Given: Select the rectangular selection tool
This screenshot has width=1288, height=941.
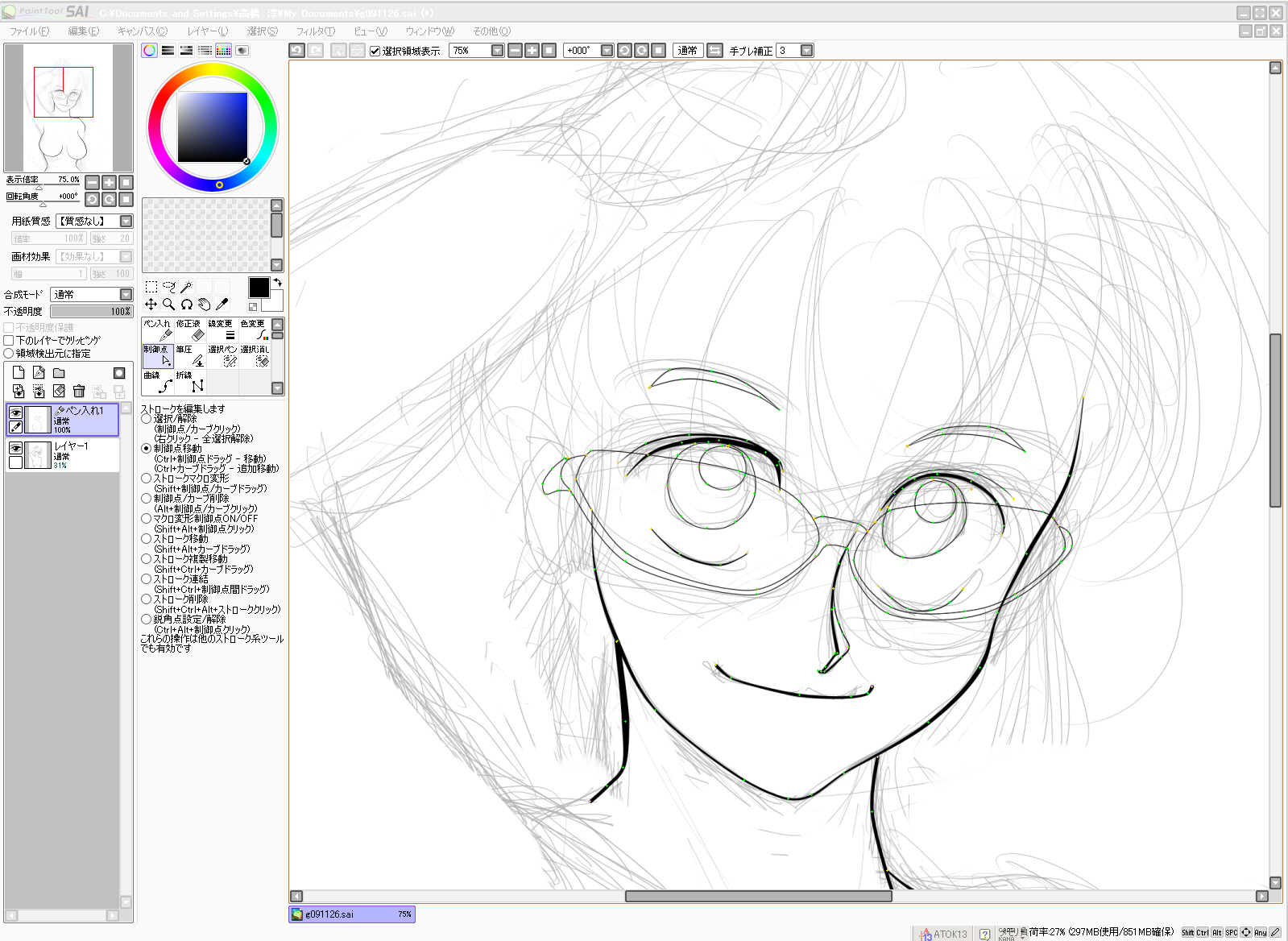Looking at the screenshot, I should pyautogui.click(x=151, y=287).
